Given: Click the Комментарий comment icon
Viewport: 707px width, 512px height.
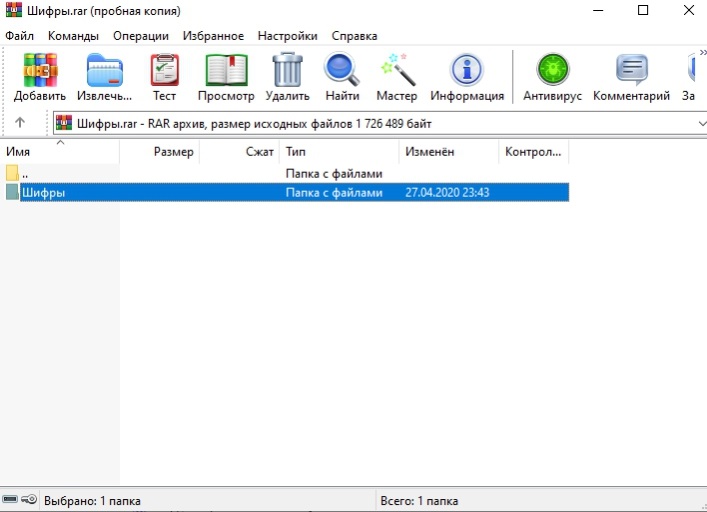Looking at the screenshot, I should pyautogui.click(x=631, y=72).
